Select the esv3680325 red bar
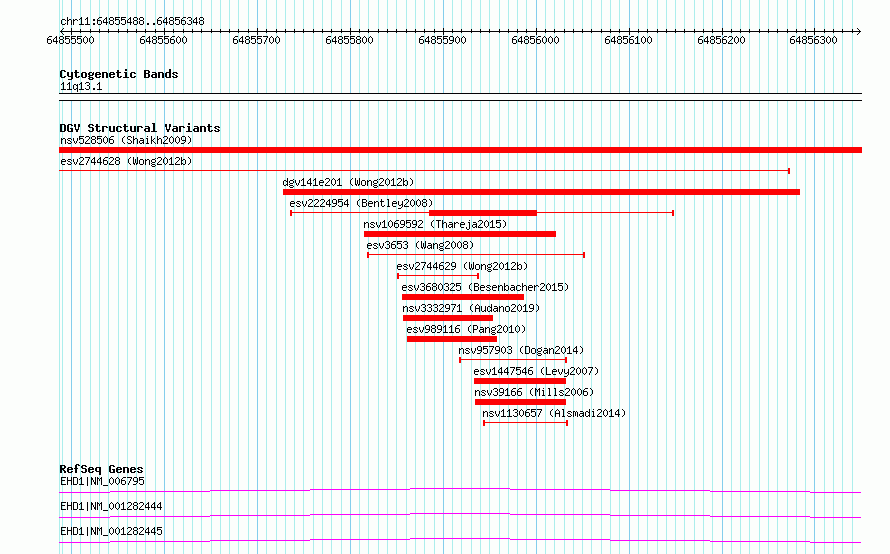Viewport: 890px width, 554px height. tap(463, 297)
